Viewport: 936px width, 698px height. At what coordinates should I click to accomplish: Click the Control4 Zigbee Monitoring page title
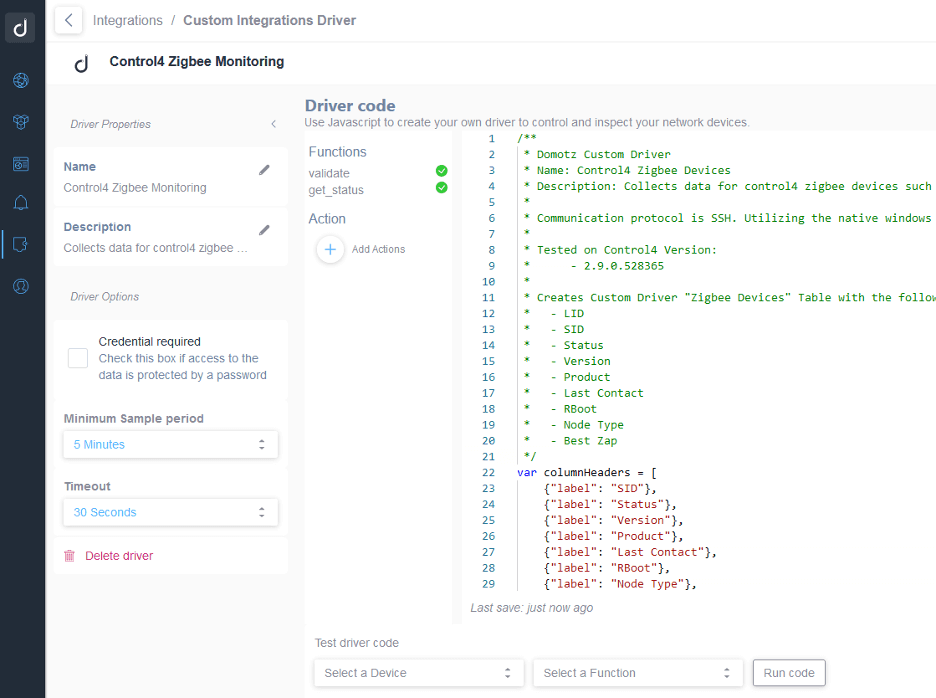[196, 62]
